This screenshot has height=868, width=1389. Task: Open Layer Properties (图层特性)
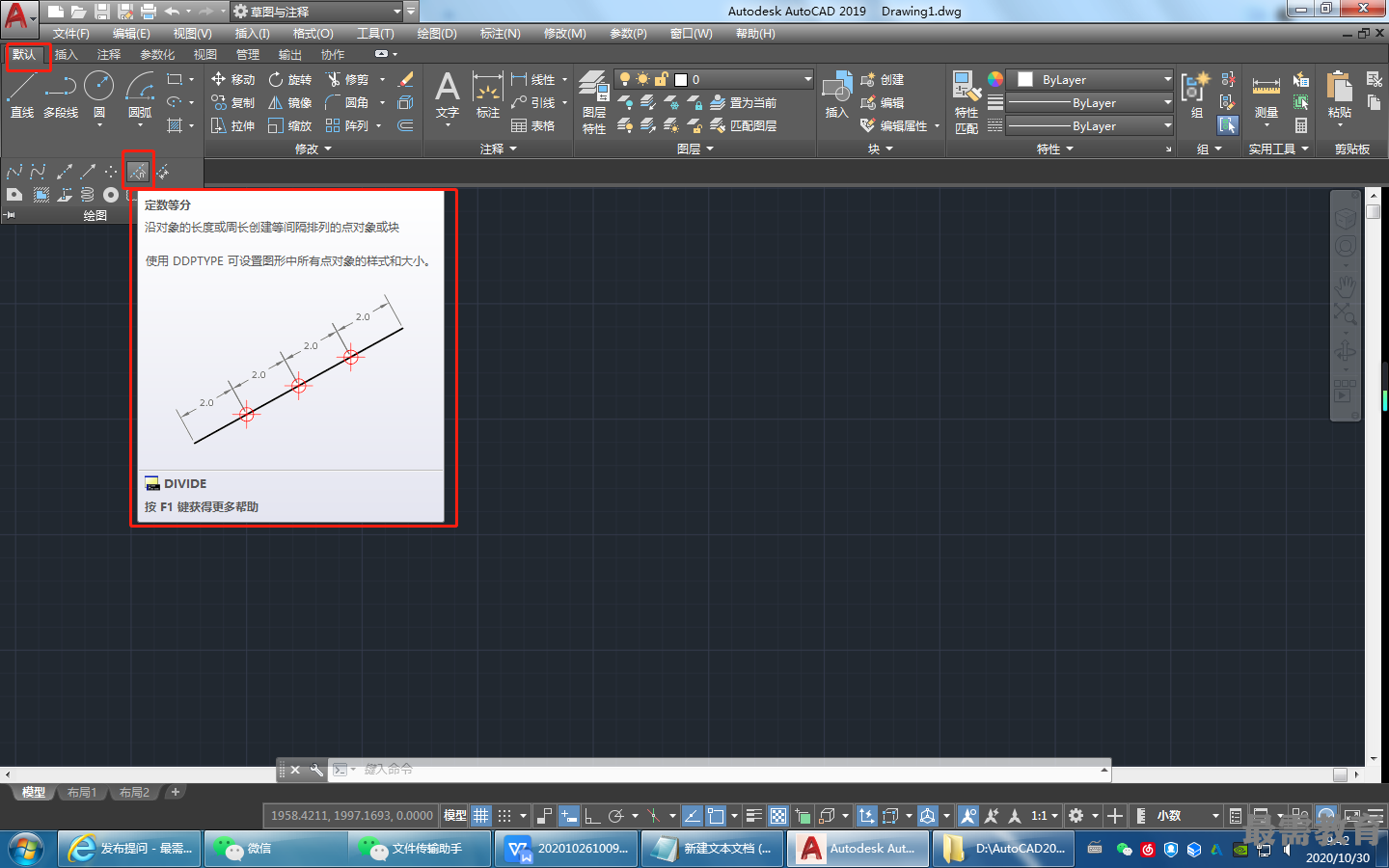coord(594,102)
